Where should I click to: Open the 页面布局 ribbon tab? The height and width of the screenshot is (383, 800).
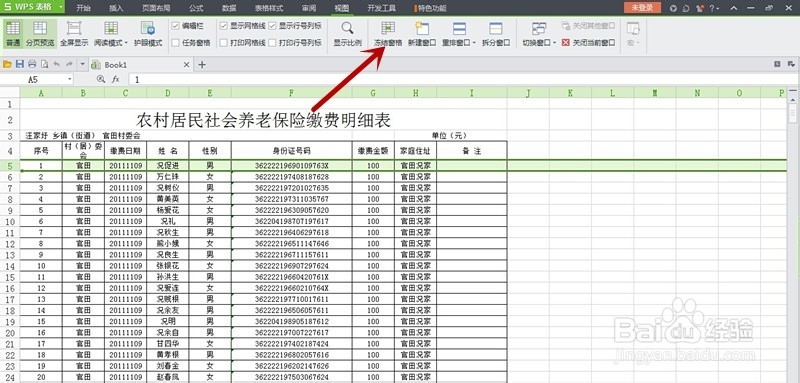[156, 8]
